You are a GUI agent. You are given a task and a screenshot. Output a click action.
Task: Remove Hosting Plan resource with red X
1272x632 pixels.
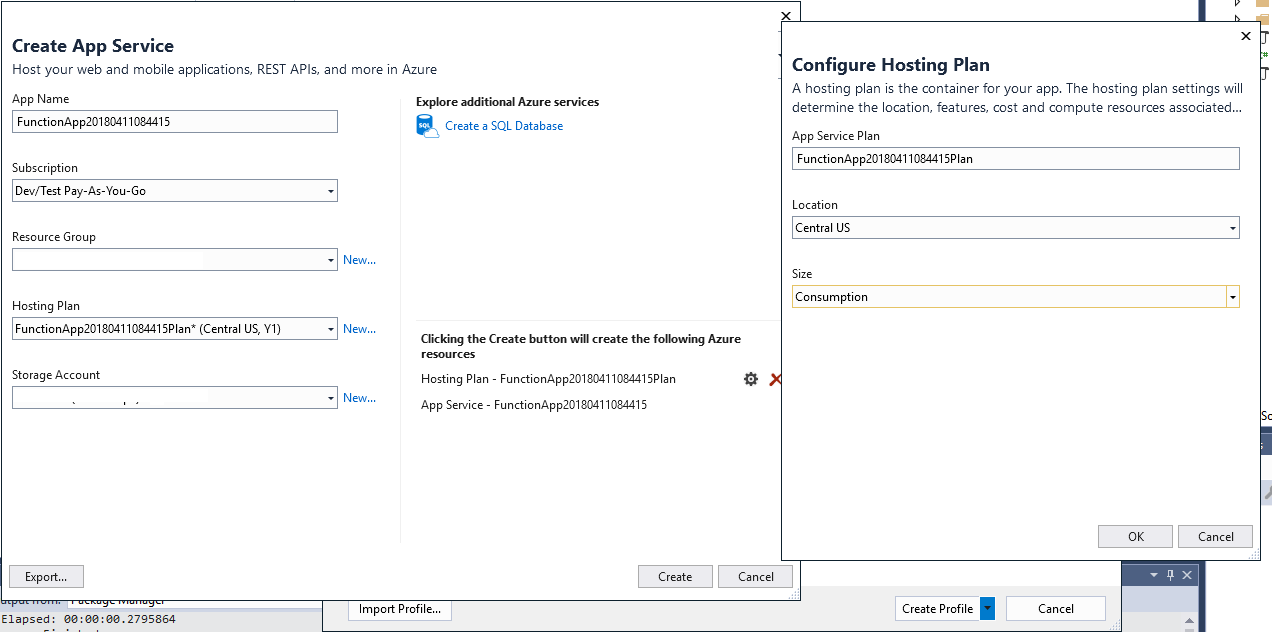tap(774, 379)
